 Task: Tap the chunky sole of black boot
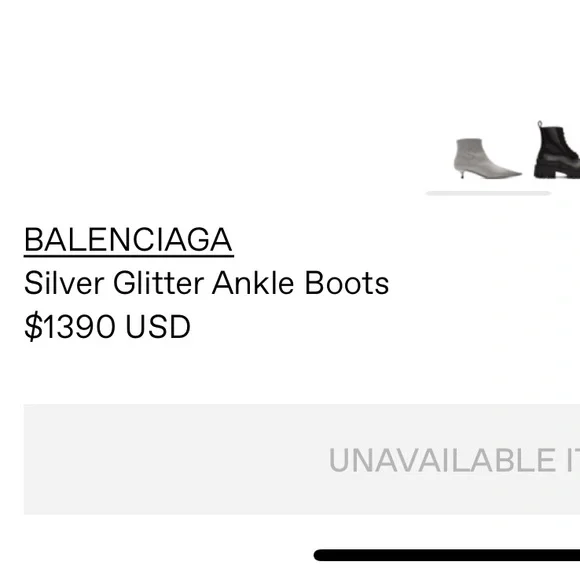tap(557, 173)
